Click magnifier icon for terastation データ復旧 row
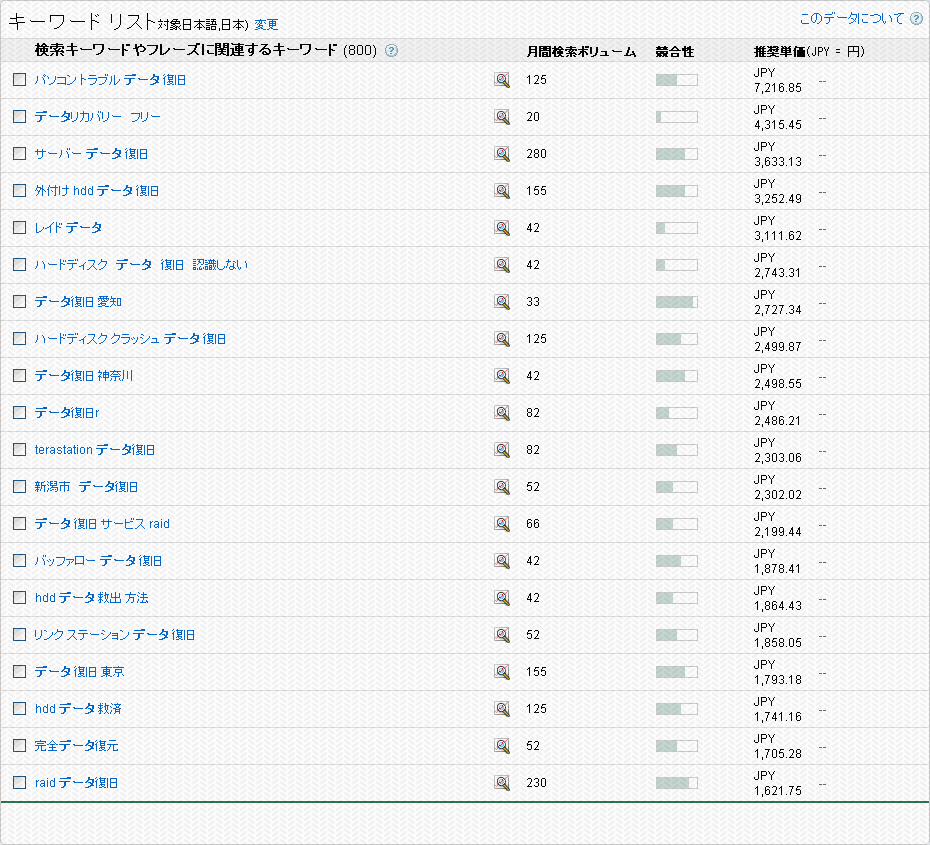Viewport: 930px width, 845px height. tap(502, 450)
